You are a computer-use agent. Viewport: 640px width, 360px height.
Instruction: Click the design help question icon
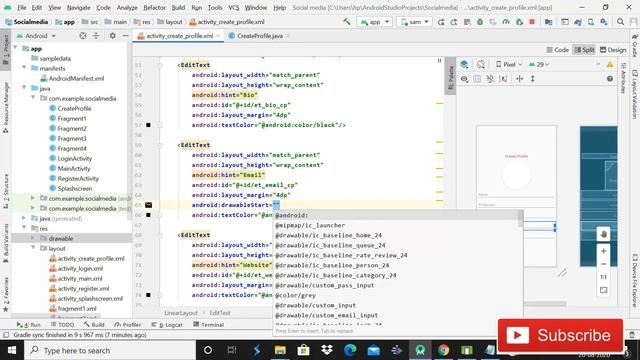(x=610, y=79)
